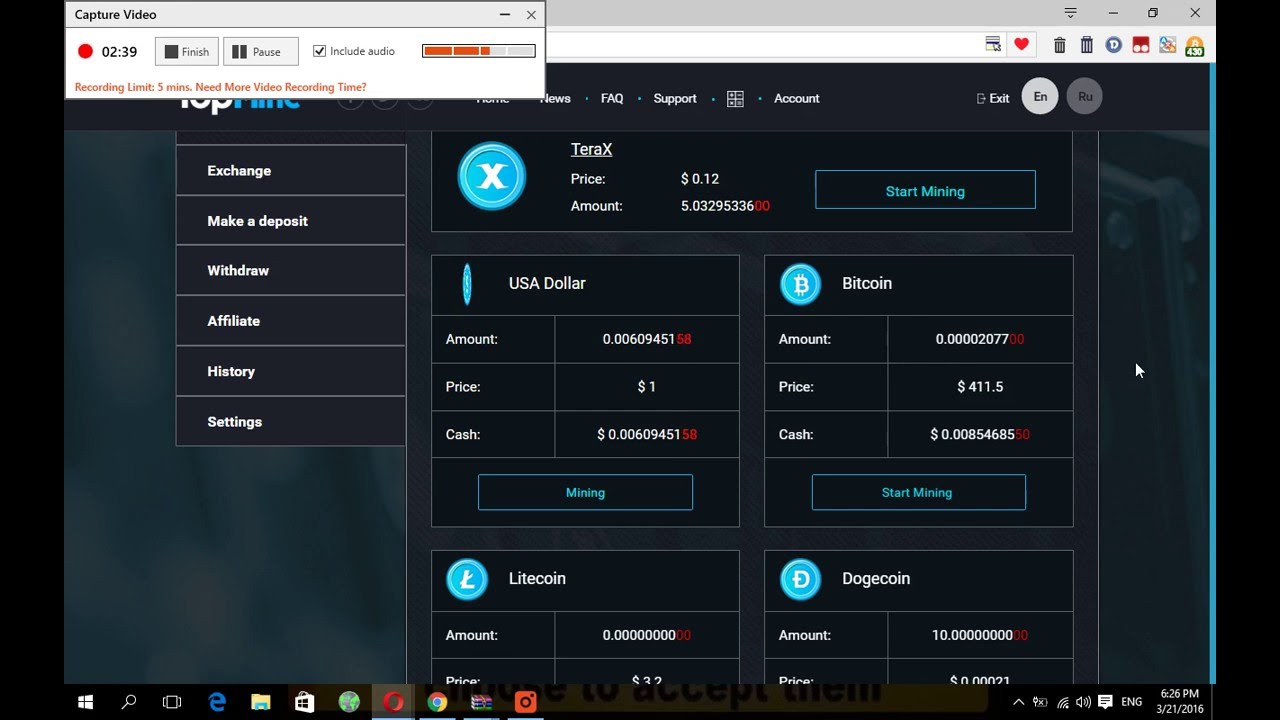This screenshot has width=1280, height=720.
Task: Click the second blue trash can extension icon
Action: click(x=1087, y=45)
